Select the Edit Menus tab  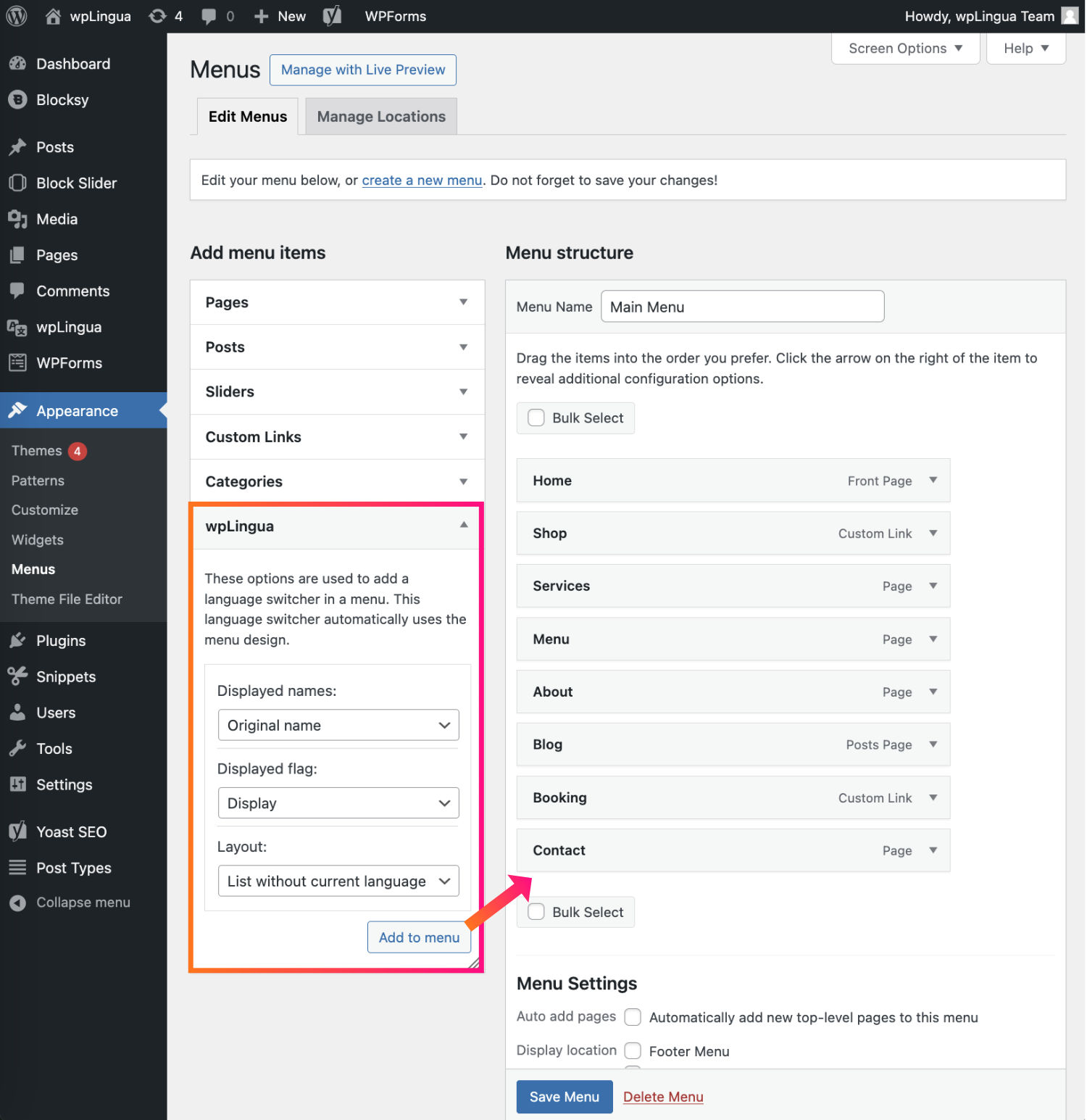coord(248,117)
